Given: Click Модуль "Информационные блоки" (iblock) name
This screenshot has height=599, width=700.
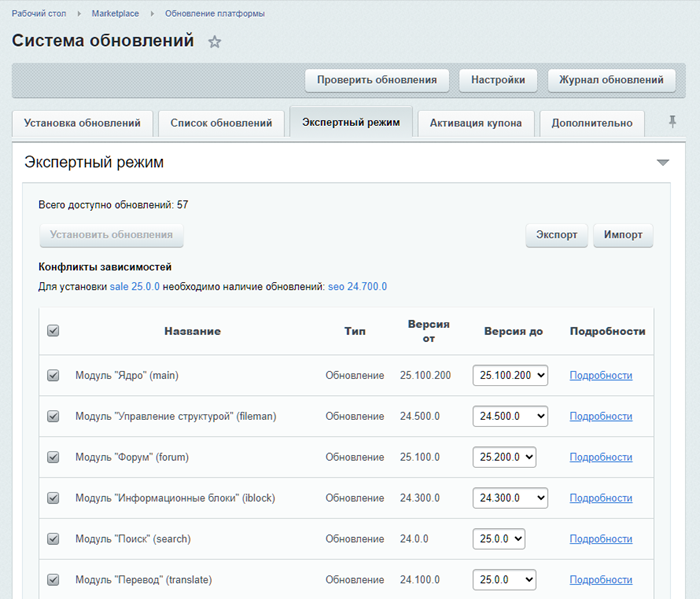Looking at the screenshot, I should coord(175,498).
